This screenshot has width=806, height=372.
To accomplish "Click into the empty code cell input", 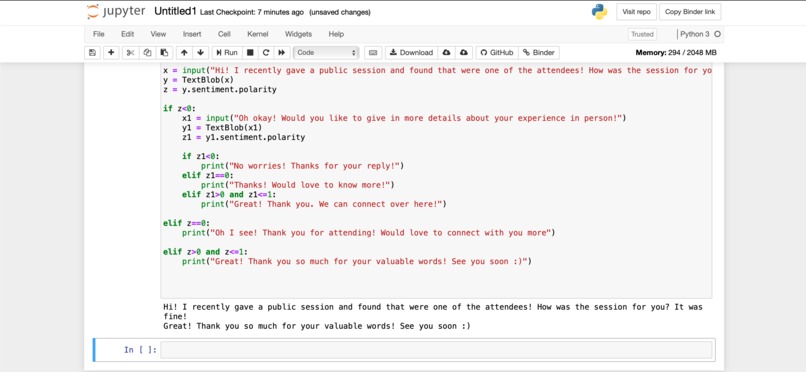I will [436, 350].
